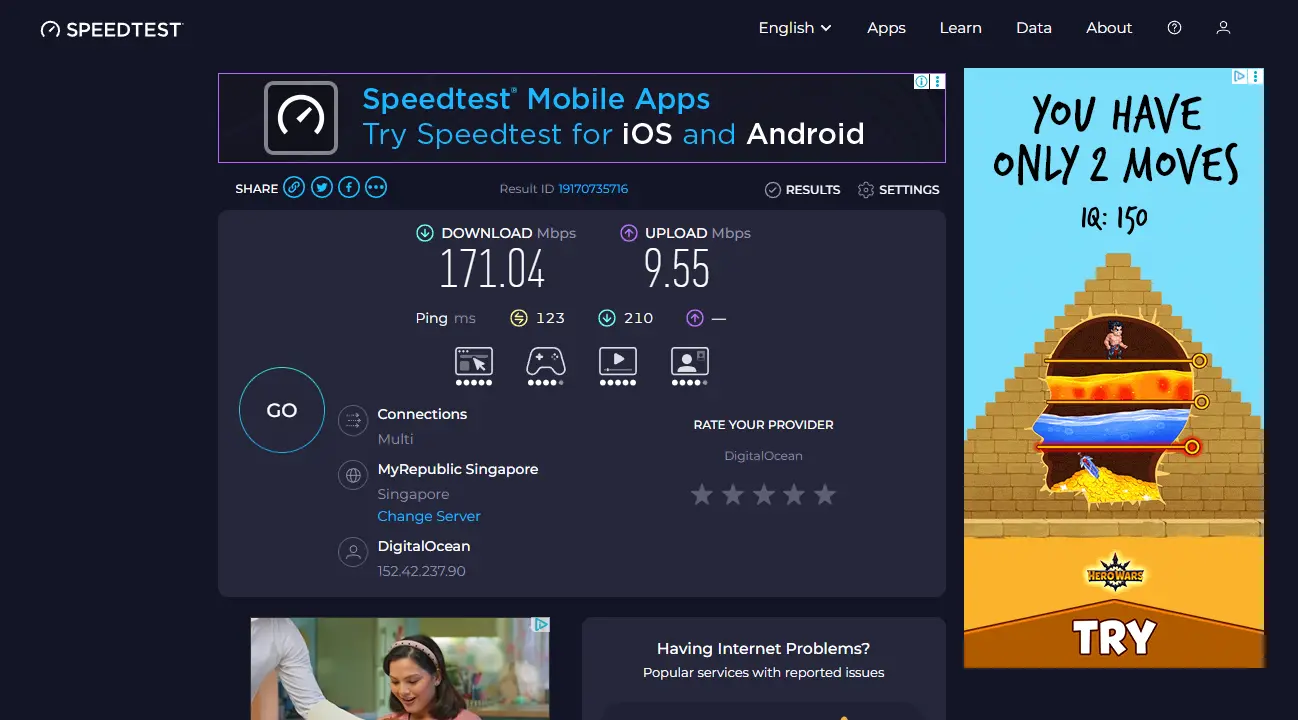Select the gaming controller quality icon
Screen dimensions: 1298x720
tap(546, 366)
